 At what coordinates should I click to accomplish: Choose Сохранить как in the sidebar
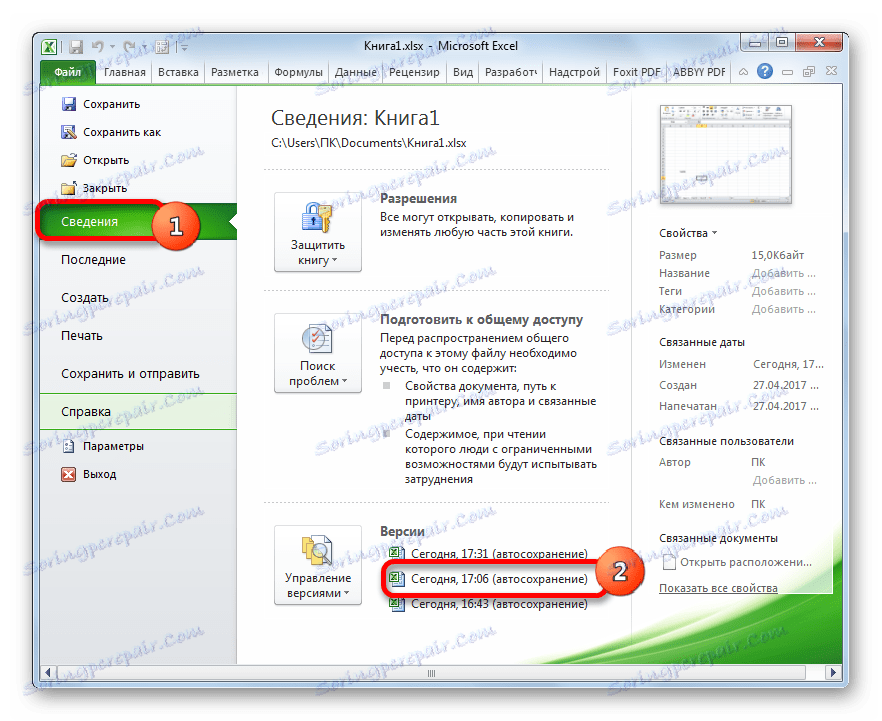pos(122,132)
